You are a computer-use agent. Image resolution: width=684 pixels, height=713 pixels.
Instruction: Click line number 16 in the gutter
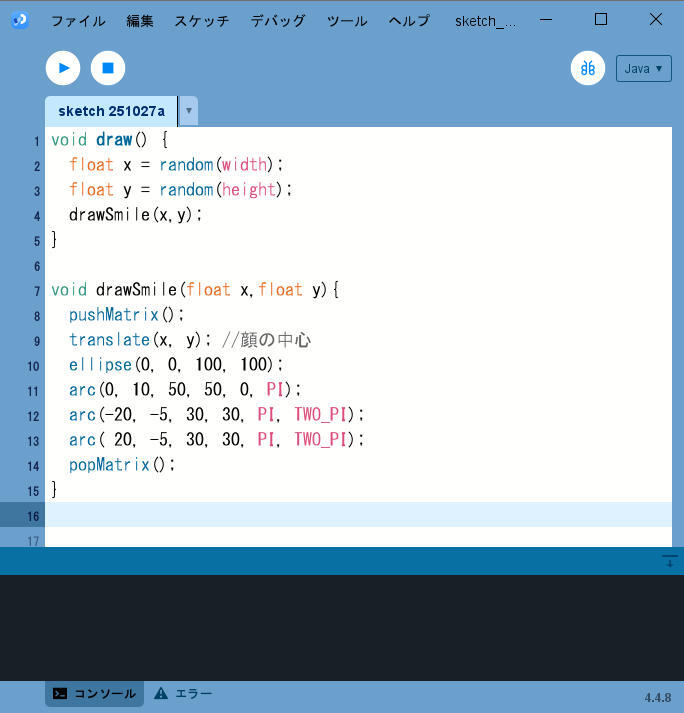point(33,515)
